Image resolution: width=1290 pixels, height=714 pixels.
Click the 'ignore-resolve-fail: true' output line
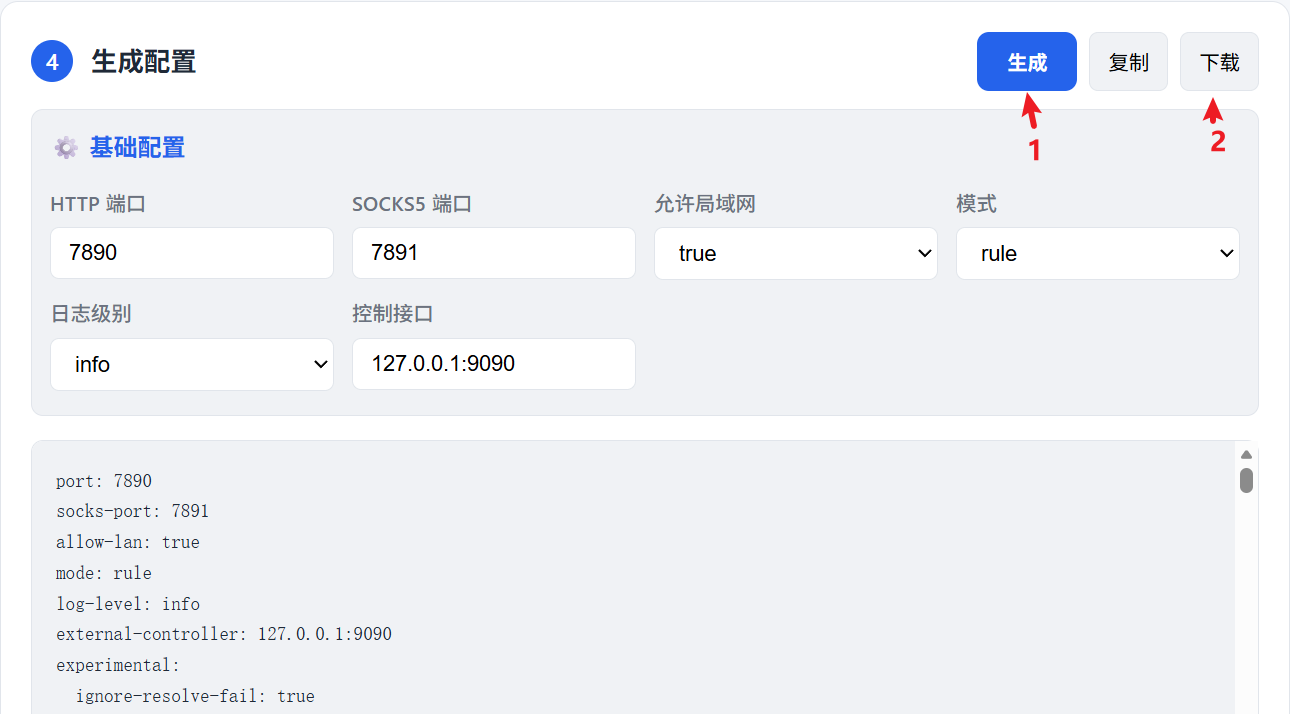(x=195, y=696)
